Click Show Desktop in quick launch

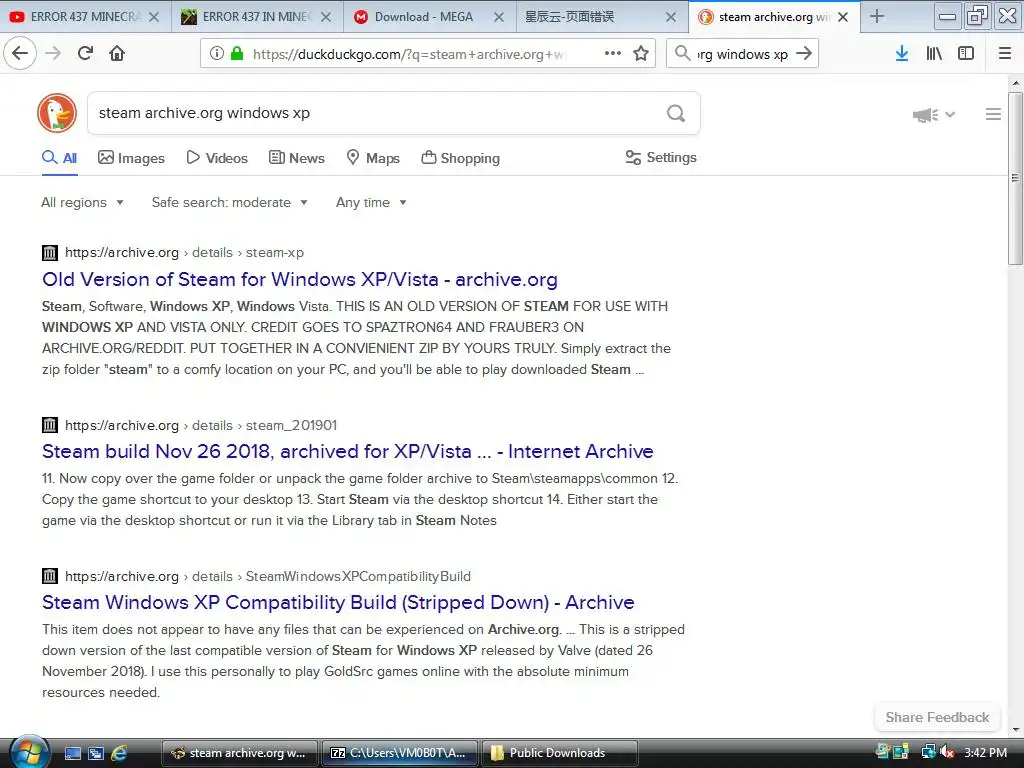[73, 753]
